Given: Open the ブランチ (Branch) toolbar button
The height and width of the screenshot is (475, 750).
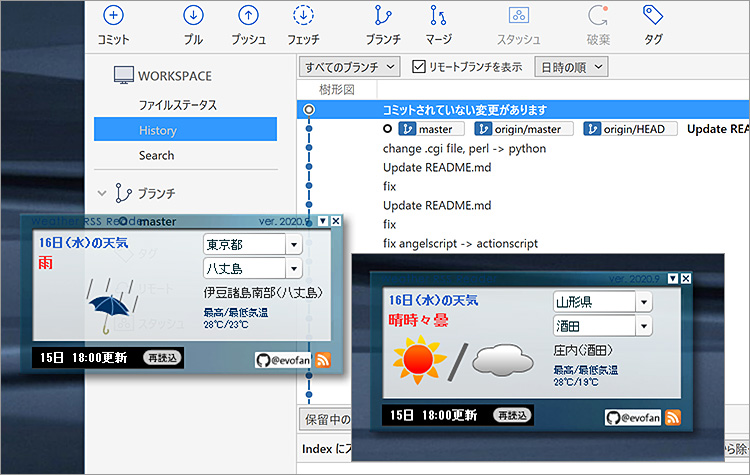Looking at the screenshot, I should (383, 25).
